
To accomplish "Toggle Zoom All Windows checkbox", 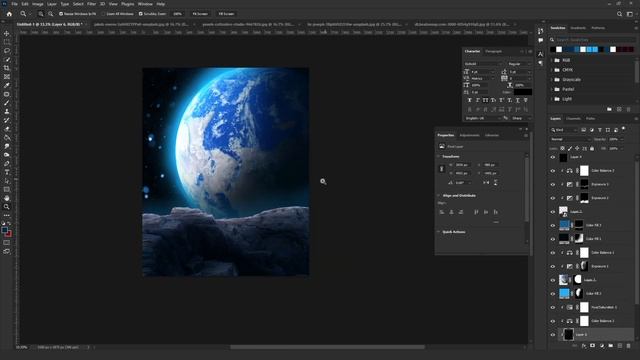I will (104, 14).
